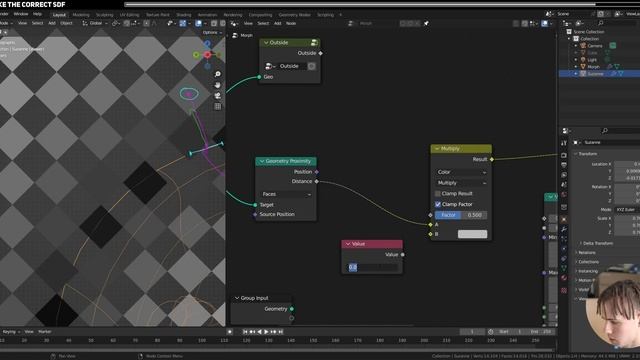Toggle viewport gizmo display button
This screenshot has height=360, width=640.
[182, 23]
